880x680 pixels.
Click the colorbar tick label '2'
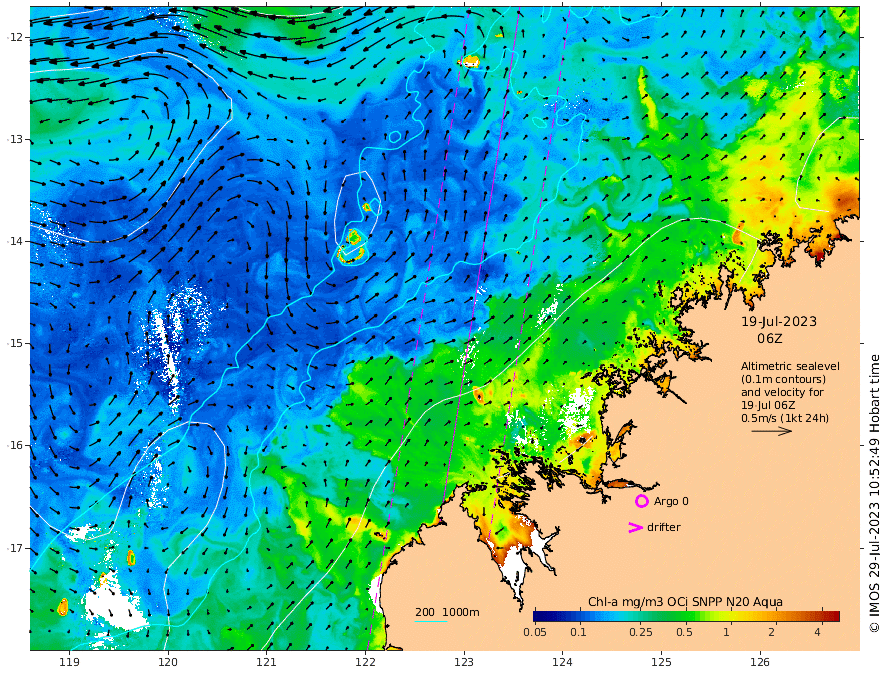click(x=772, y=632)
